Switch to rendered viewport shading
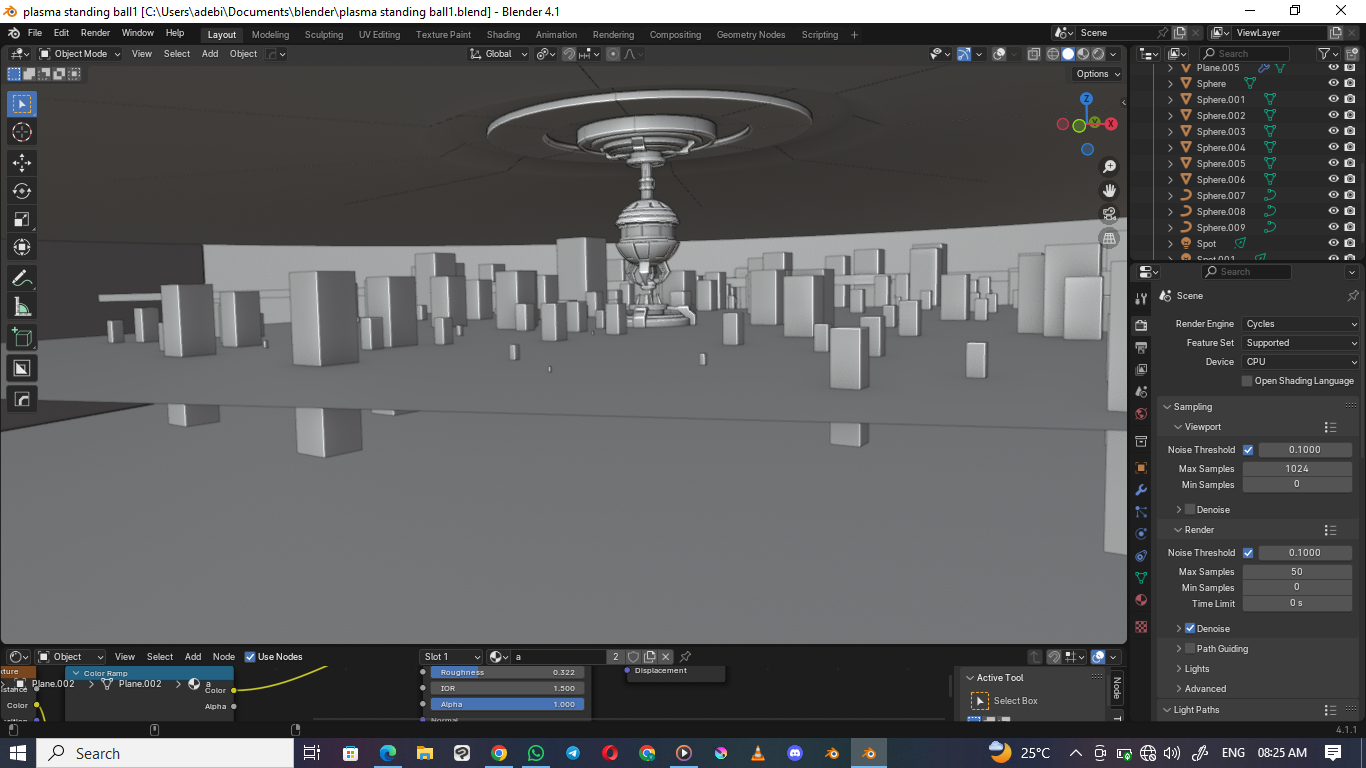 (x=1098, y=54)
